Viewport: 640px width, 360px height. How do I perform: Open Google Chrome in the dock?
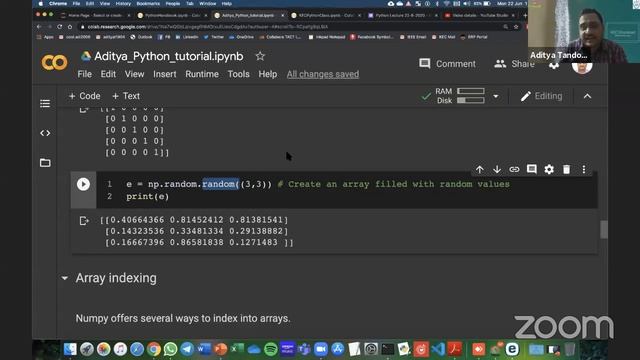click(153, 349)
